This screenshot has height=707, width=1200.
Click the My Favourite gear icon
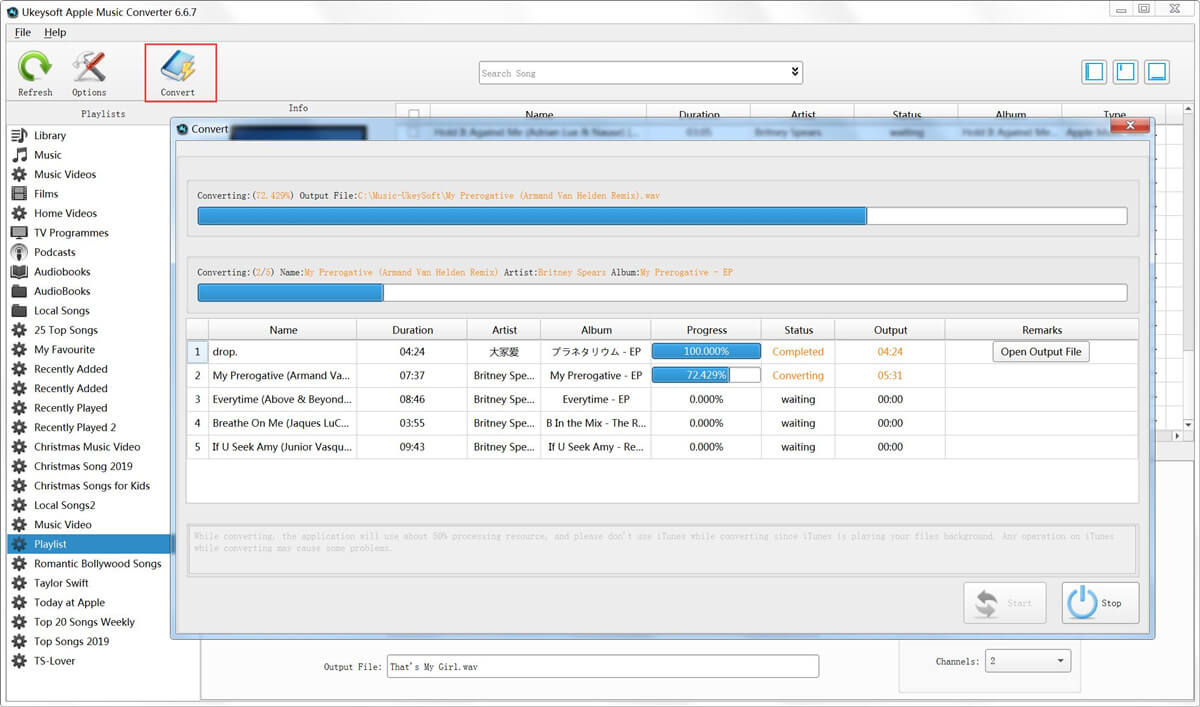tap(19, 350)
